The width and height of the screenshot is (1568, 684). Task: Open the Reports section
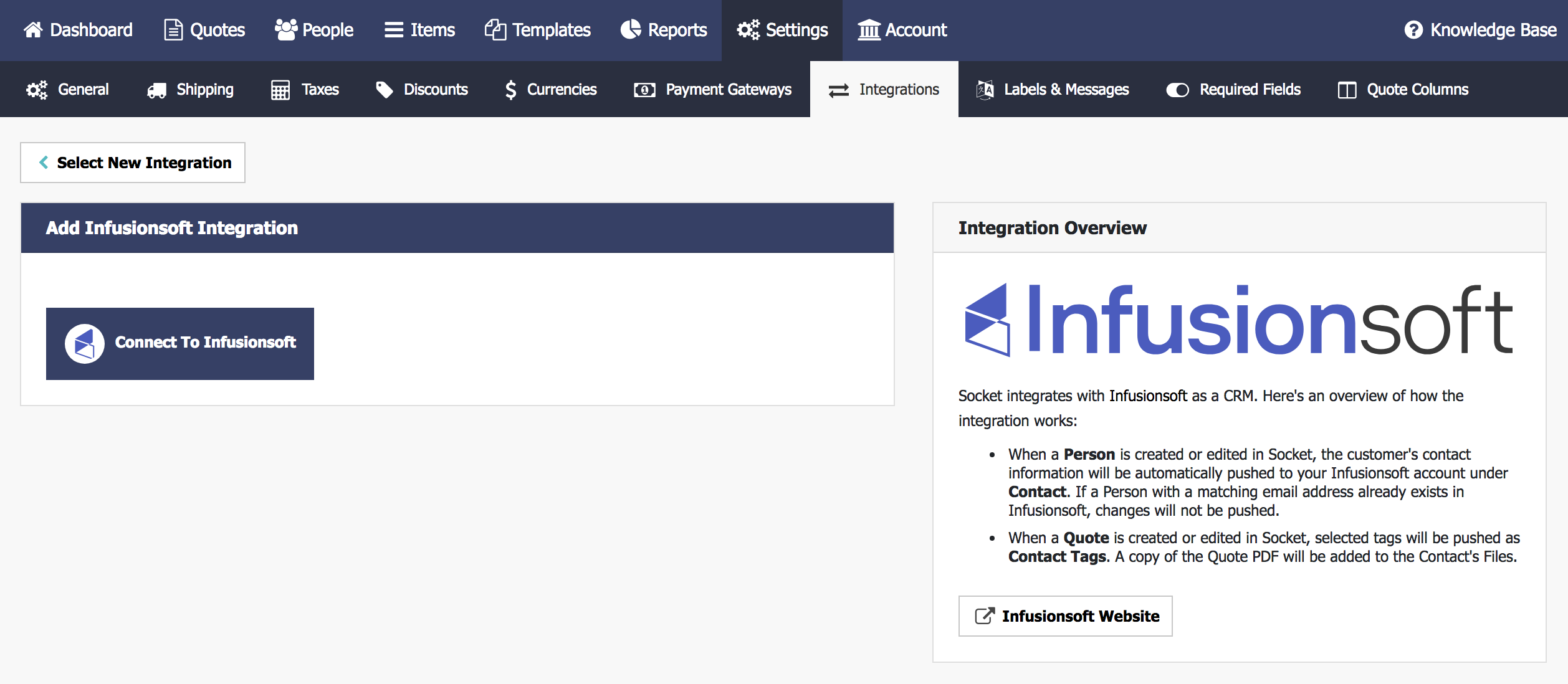(664, 30)
